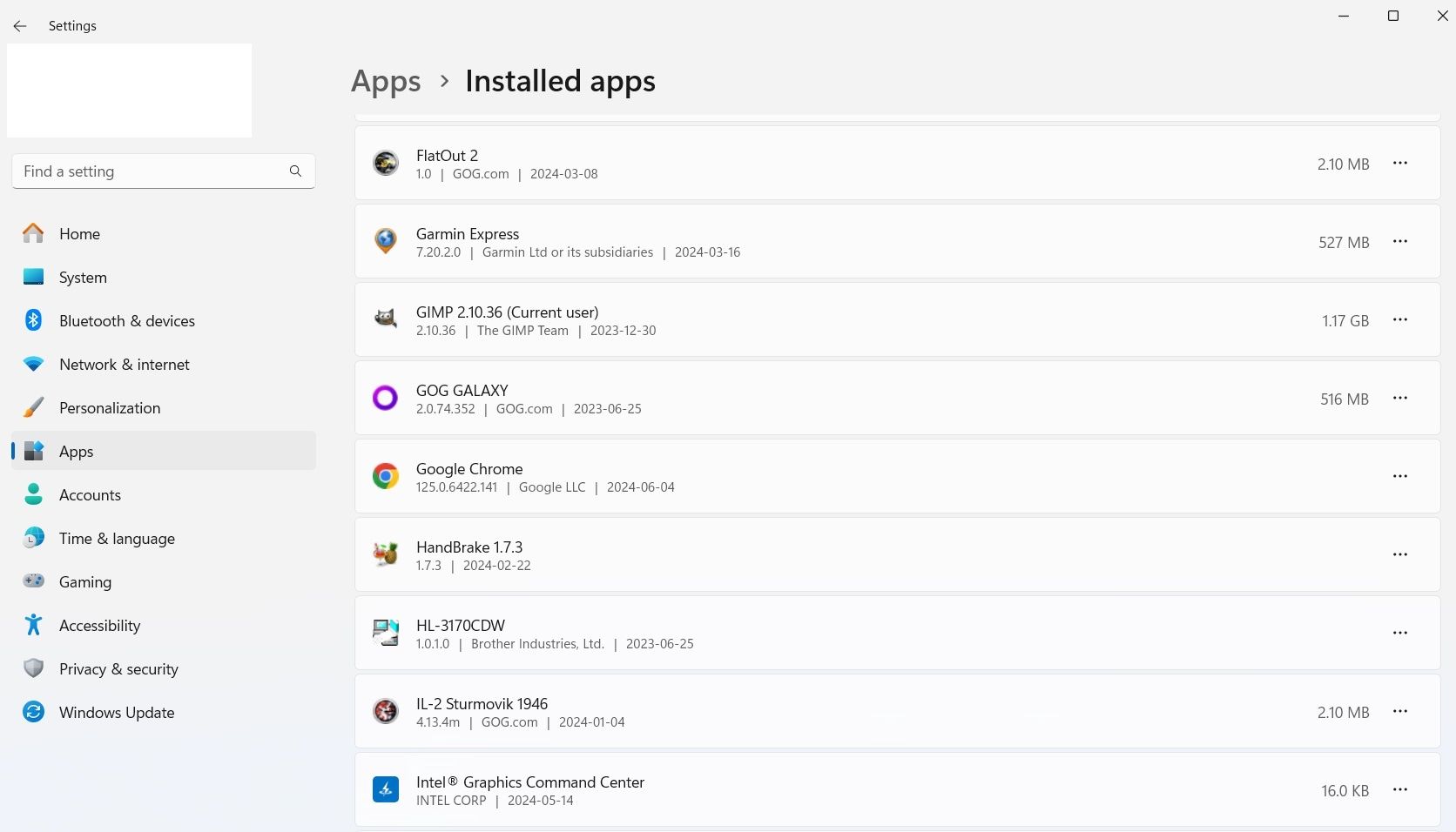The height and width of the screenshot is (832, 1456).
Task: Click the Garmin Express app name
Action: pyautogui.click(x=468, y=234)
